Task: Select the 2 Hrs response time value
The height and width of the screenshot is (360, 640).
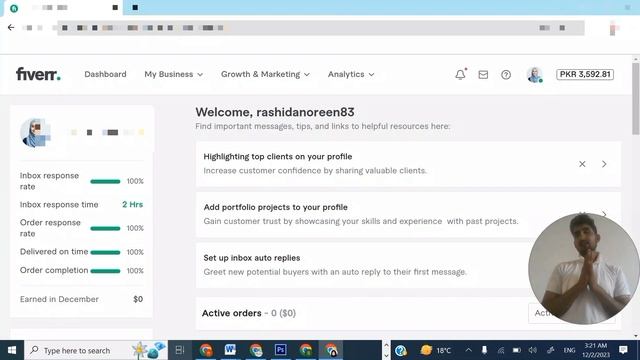Action: (x=133, y=204)
